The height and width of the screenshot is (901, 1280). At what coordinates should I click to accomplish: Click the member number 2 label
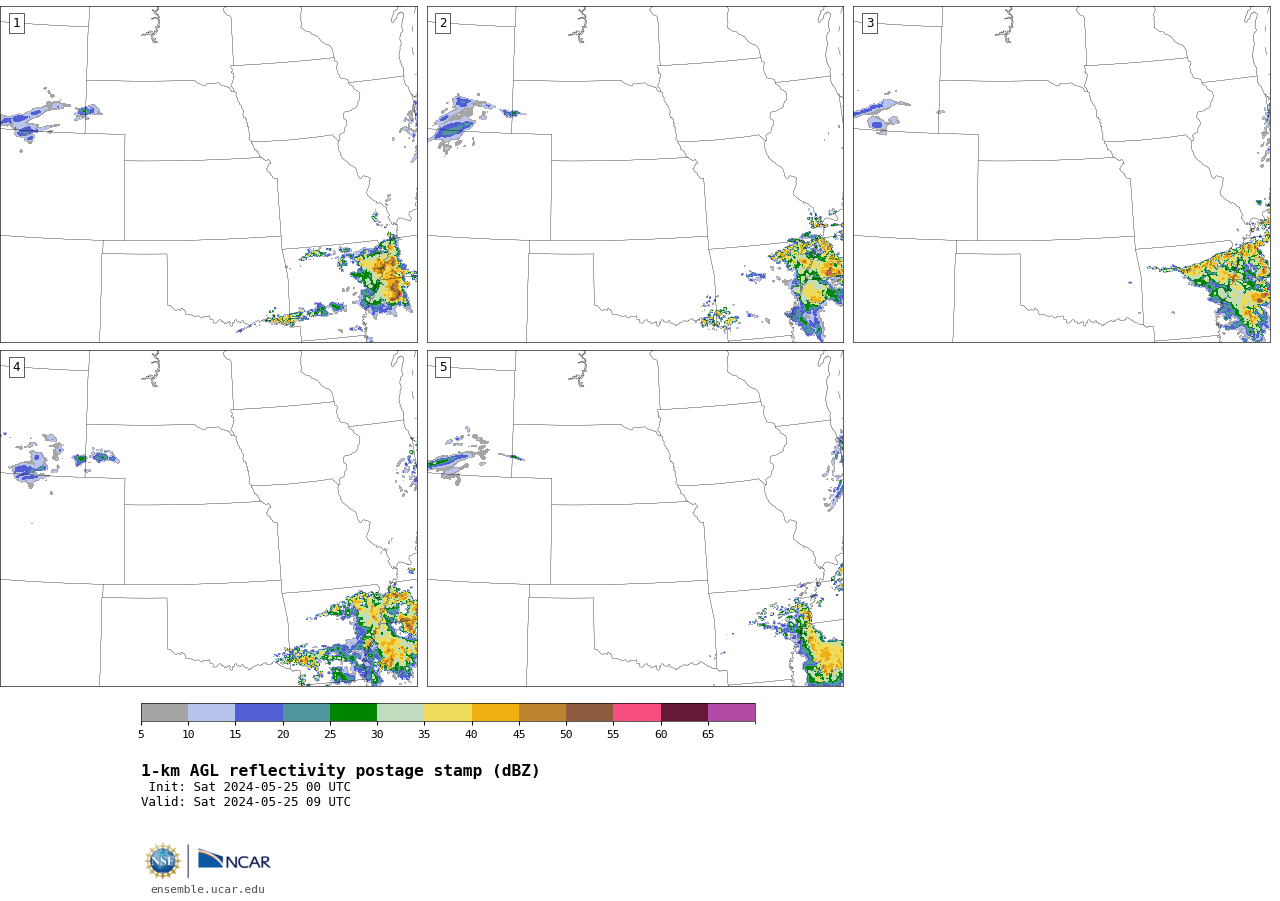(x=443, y=23)
